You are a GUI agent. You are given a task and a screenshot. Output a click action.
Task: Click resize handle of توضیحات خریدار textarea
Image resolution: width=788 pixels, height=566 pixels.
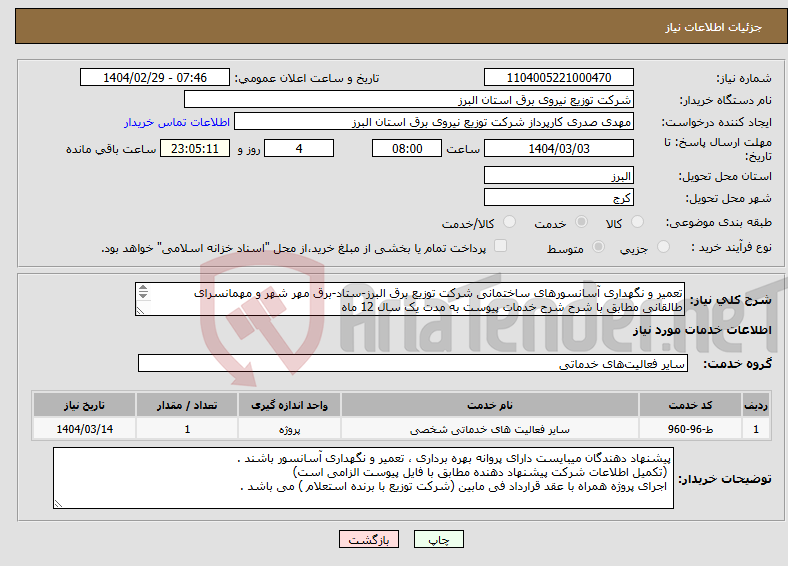pos(59,504)
